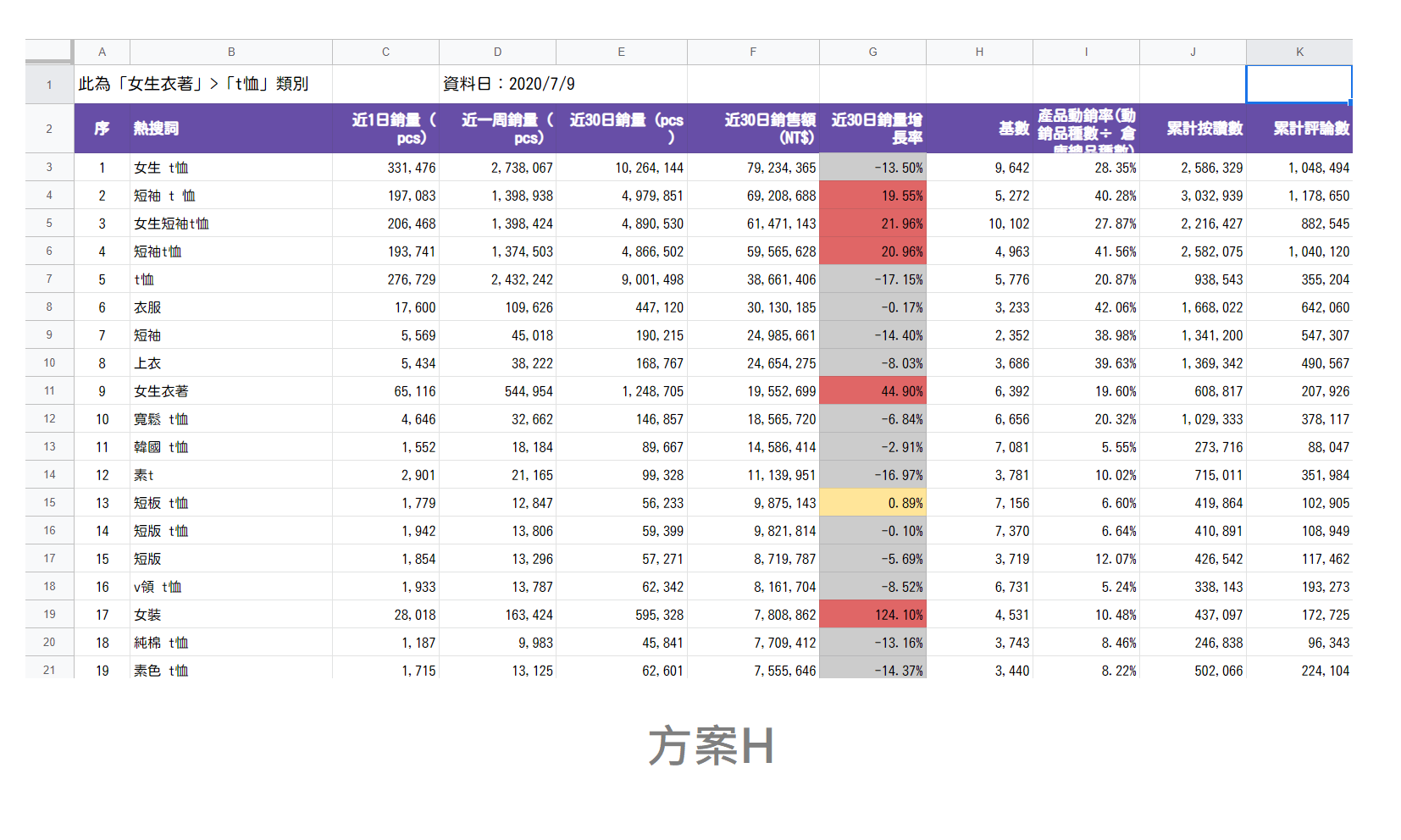
Task: Click the 韓國 t恤 keyword cell
Action: point(230,447)
